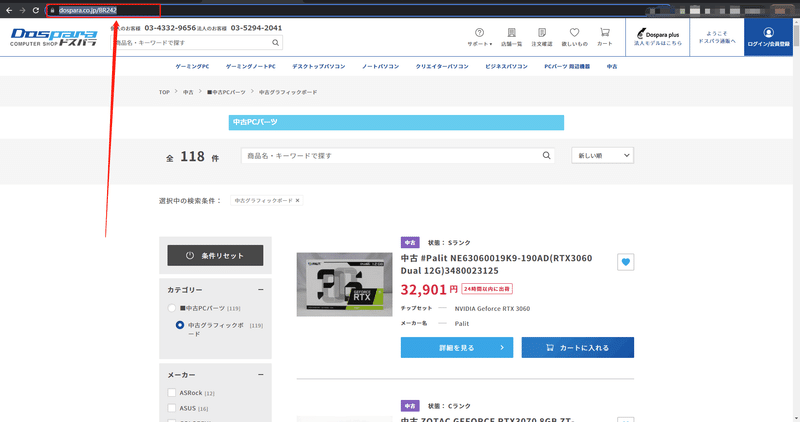Open ゲーミングノートPC menu
The image size is (800, 422).
pos(251,66)
